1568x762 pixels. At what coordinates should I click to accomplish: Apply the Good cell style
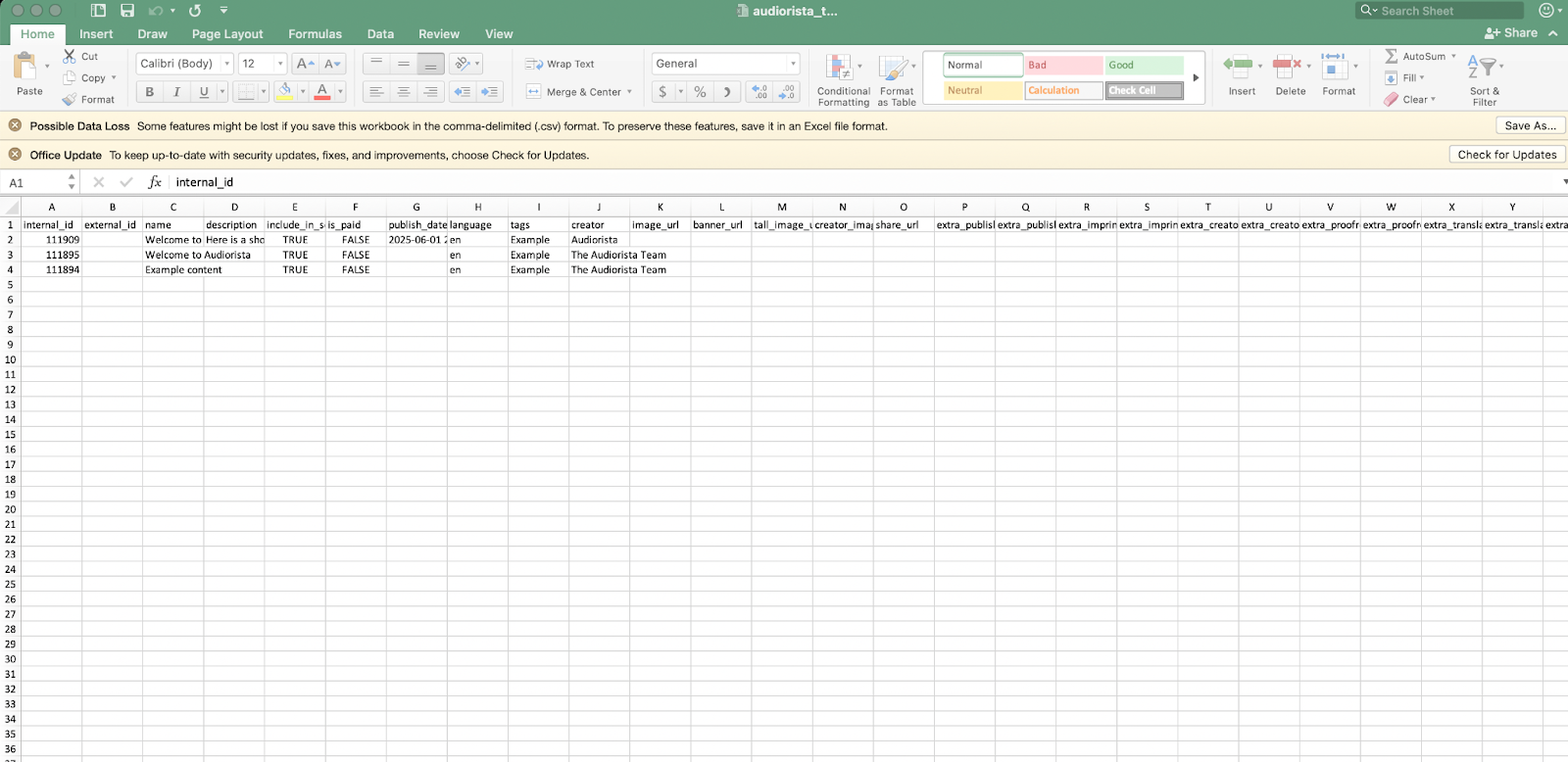(x=1144, y=65)
